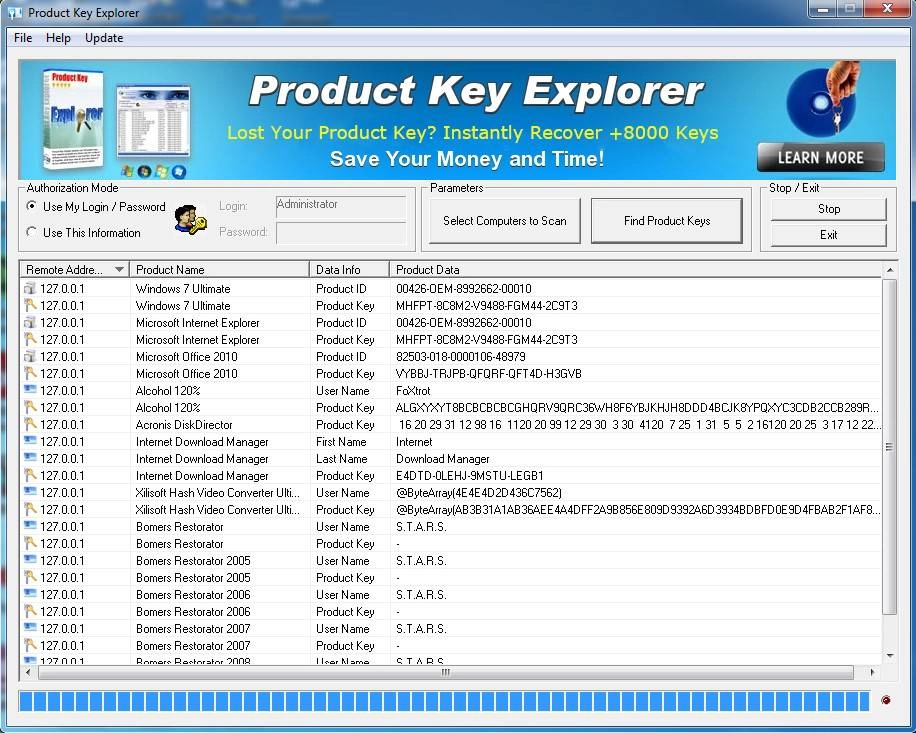The height and width of the screenshot is (733, 916).
Task: Click the icon on the Bomers Restorator 2006 User Name row
Action: coord(30,594)
